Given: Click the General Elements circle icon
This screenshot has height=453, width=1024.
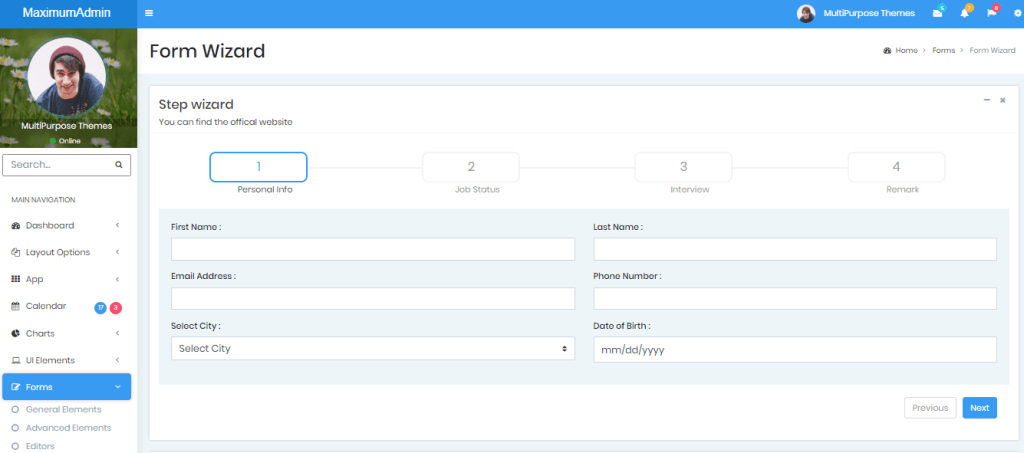Looking at the screenshot, I should point(15,410).
